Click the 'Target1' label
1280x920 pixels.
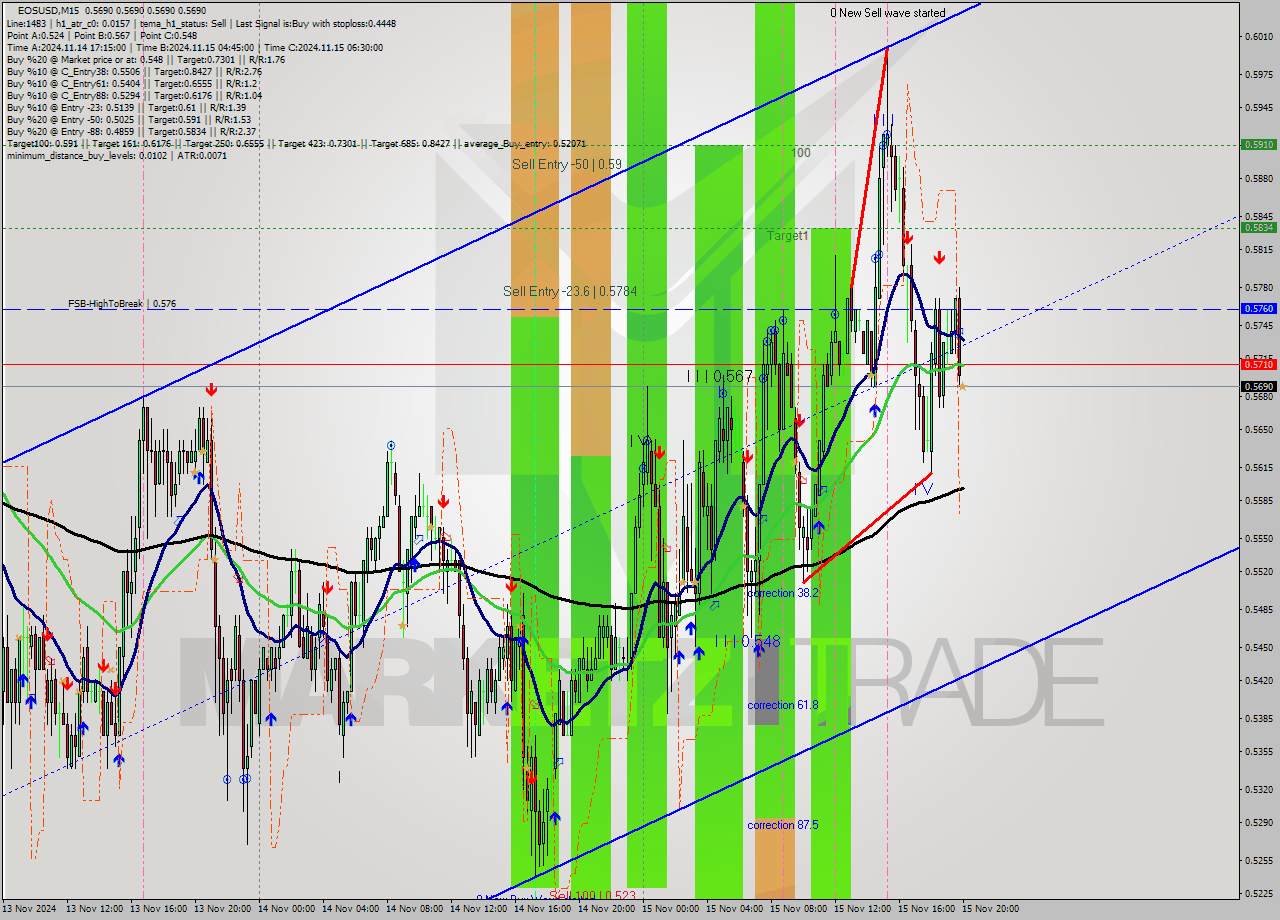coord(788,236)
